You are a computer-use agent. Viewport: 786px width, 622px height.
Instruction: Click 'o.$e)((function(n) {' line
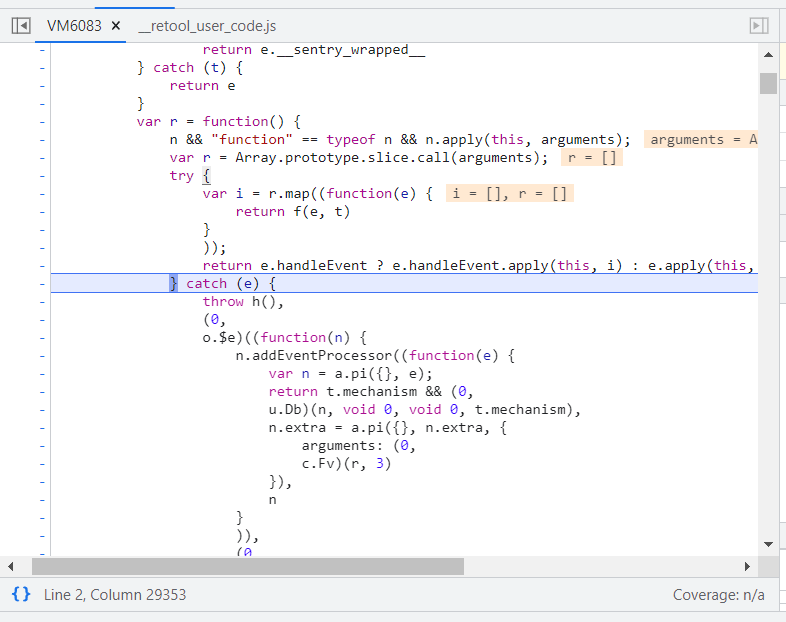pyautogui.click(x=285, y=338)
